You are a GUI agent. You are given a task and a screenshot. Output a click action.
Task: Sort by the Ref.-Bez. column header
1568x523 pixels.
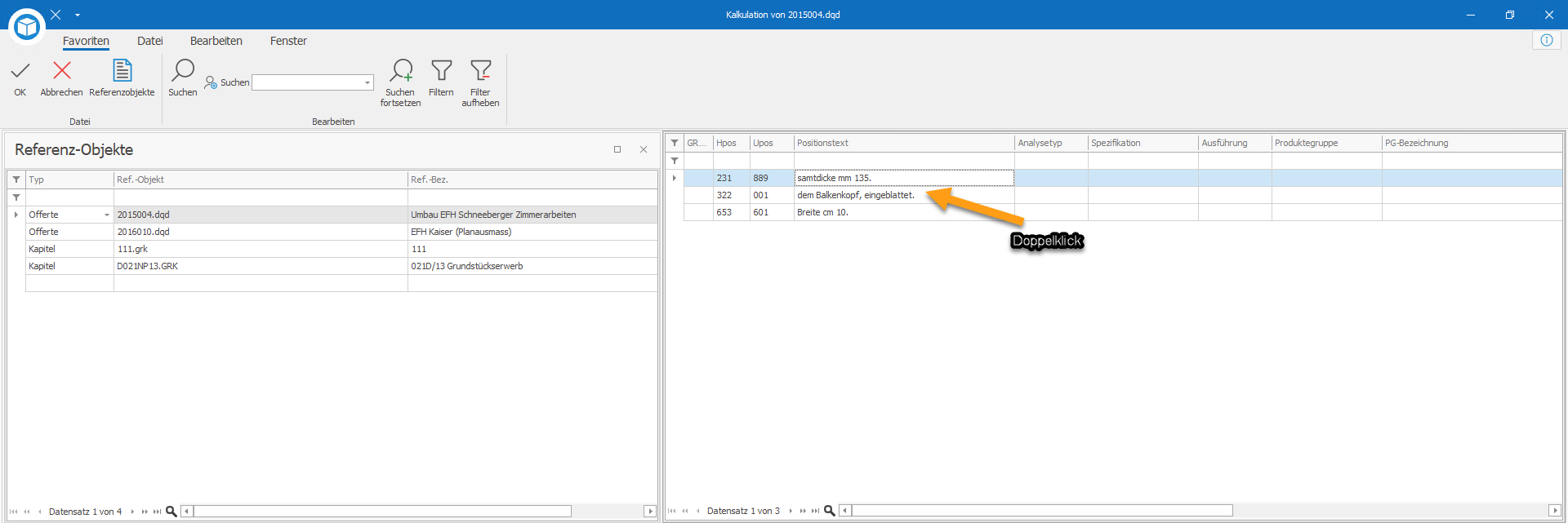click(532, 180)
